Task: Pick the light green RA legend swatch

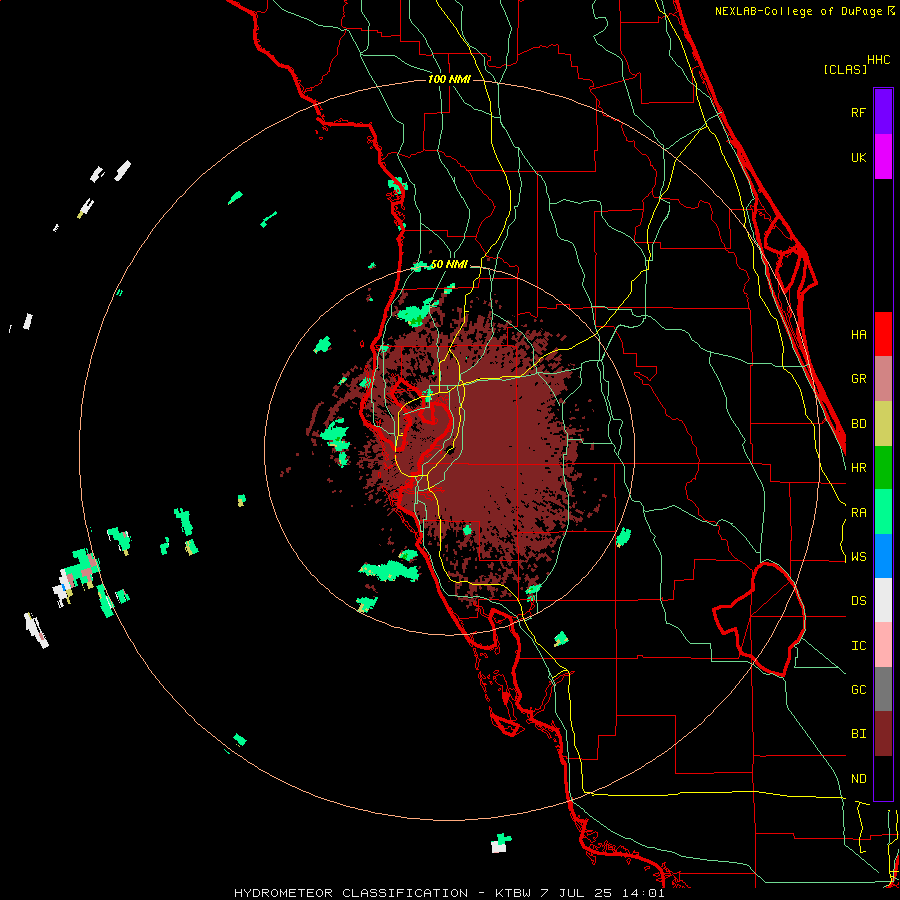Action: coord(883,512)
